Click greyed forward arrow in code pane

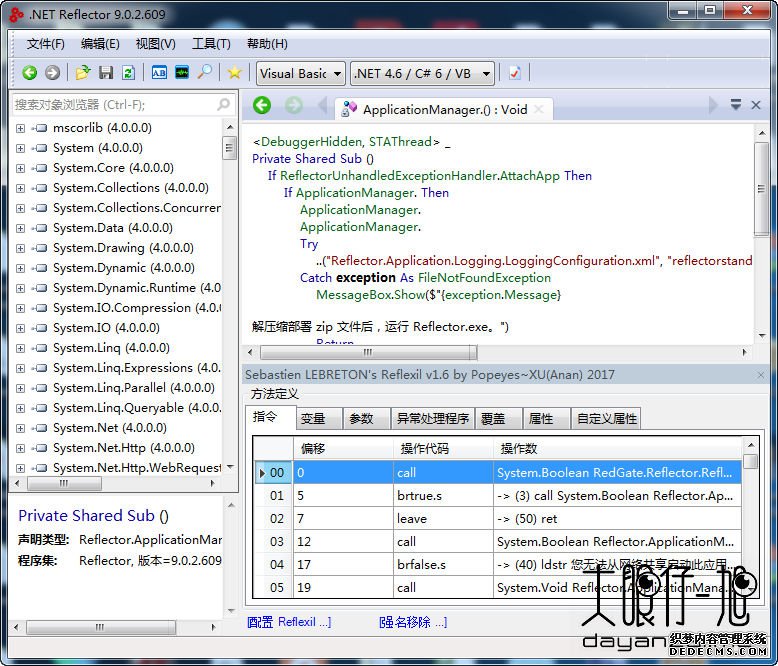pyautogui.click(x=294, y=105)
